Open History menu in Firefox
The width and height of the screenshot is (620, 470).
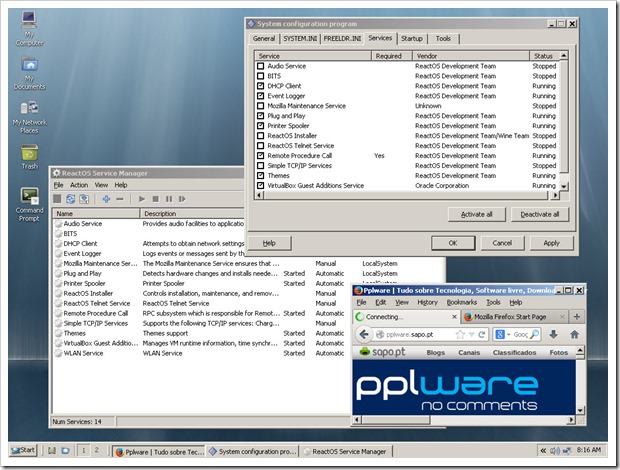427,302
